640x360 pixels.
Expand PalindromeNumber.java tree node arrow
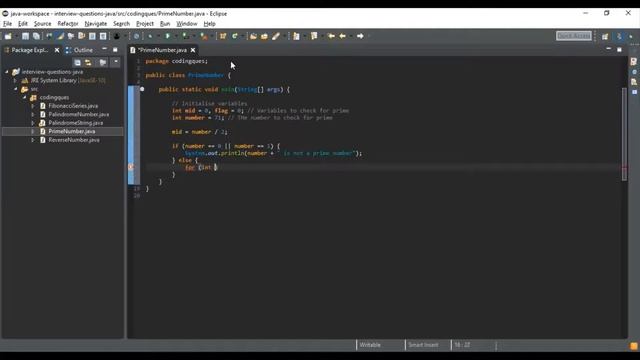coord(33,115)
